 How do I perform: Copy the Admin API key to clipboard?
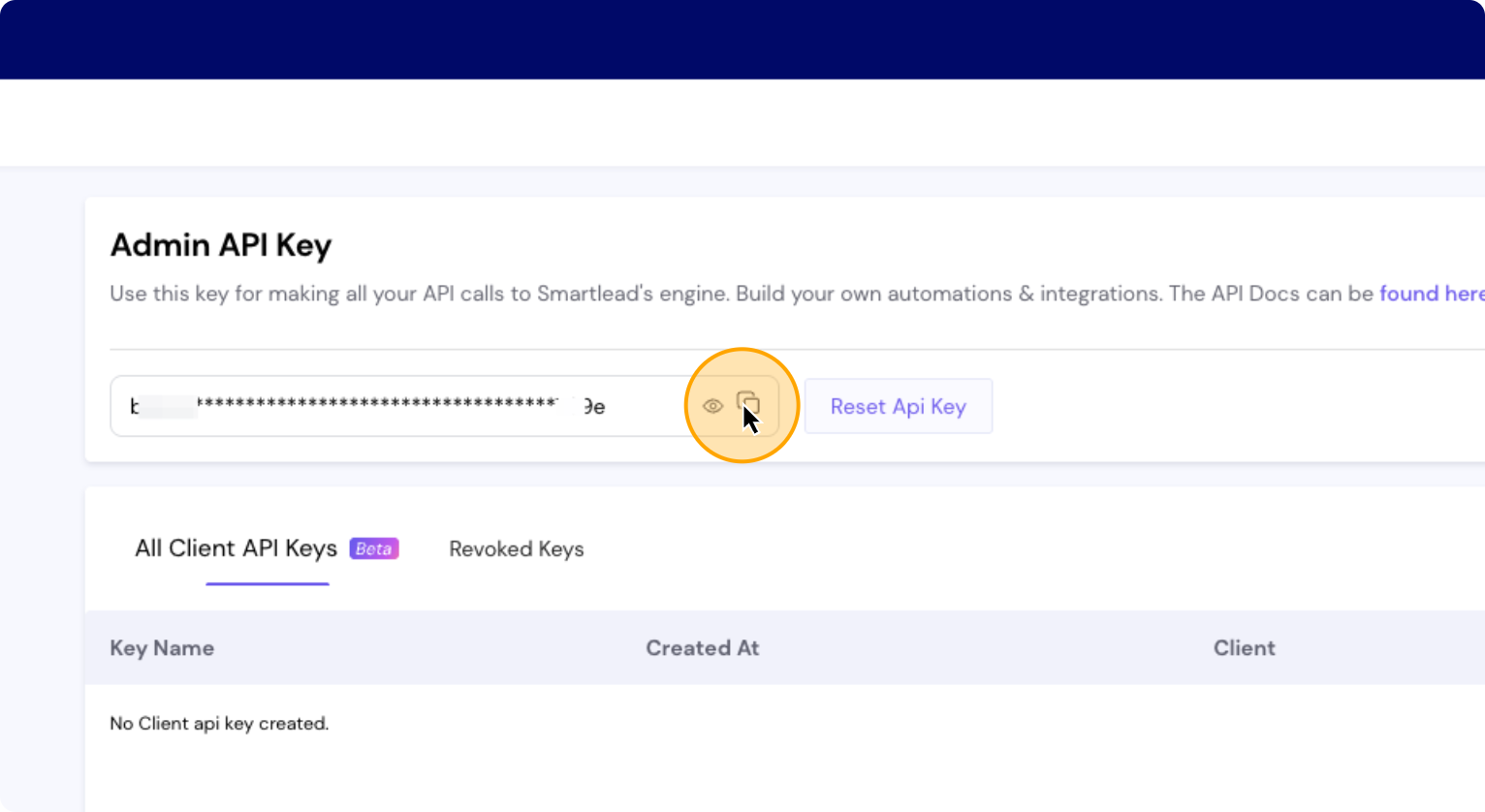[x=748, y=403]
